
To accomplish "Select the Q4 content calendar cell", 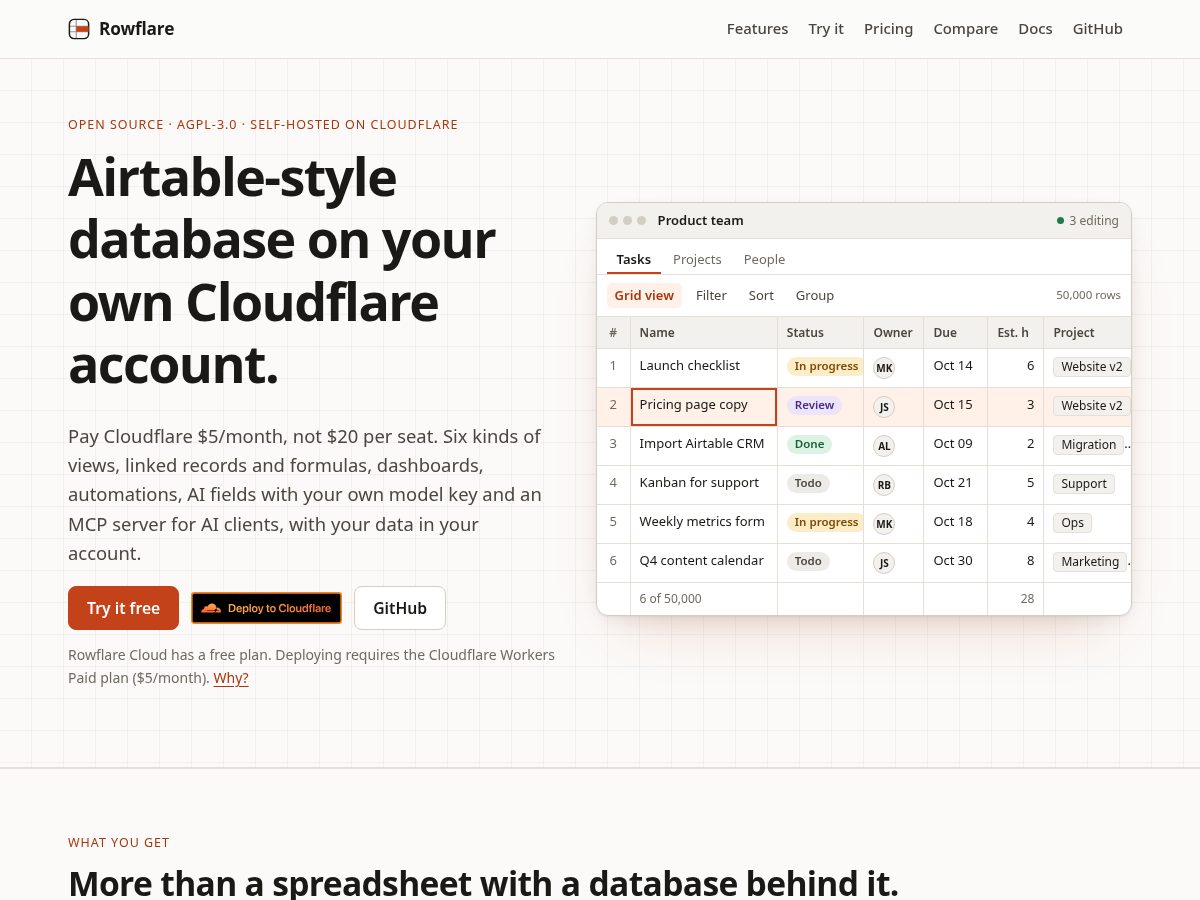I will tap(704, 563).
